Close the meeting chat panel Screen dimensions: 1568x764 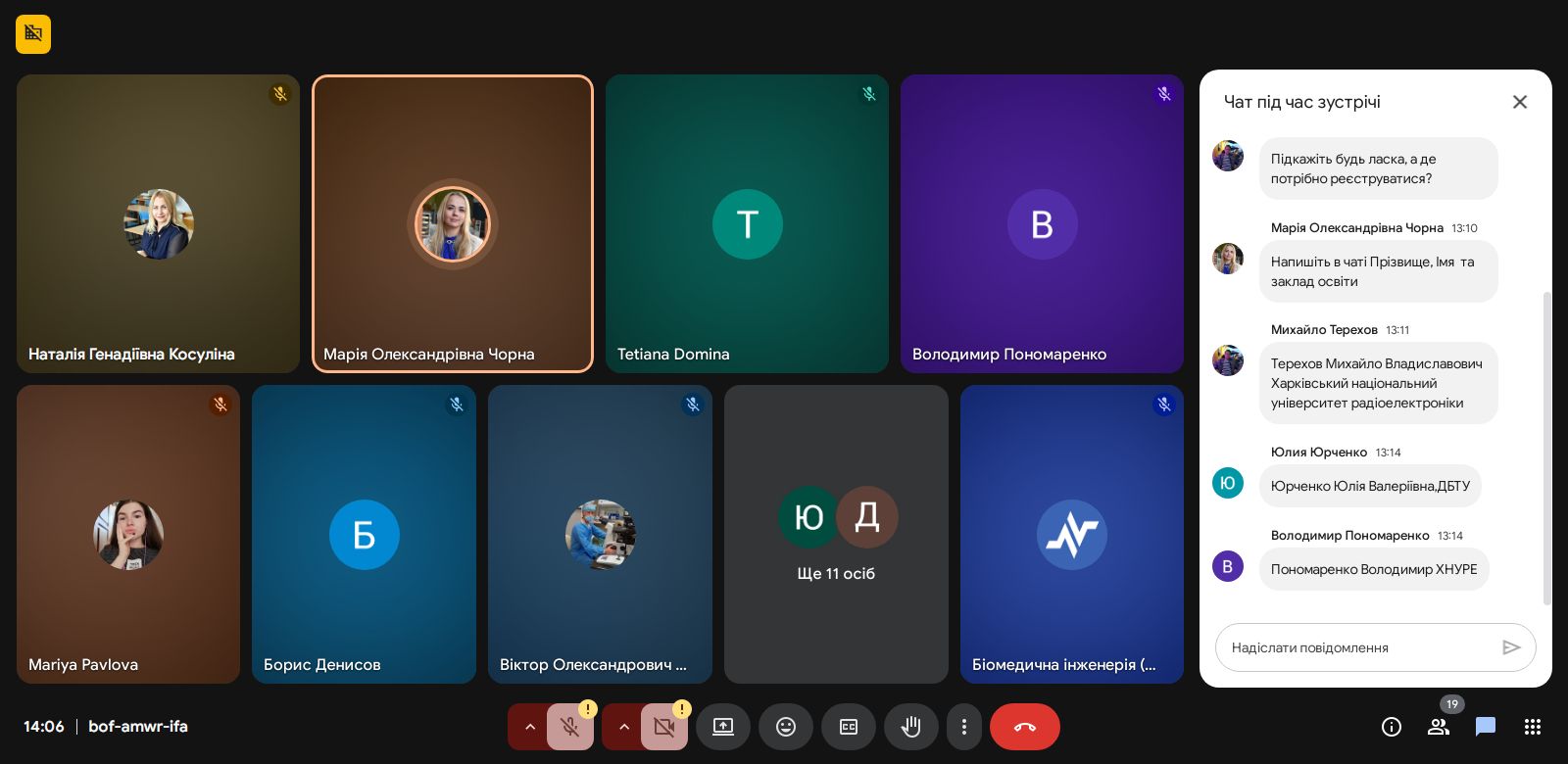click(1520, 102)
